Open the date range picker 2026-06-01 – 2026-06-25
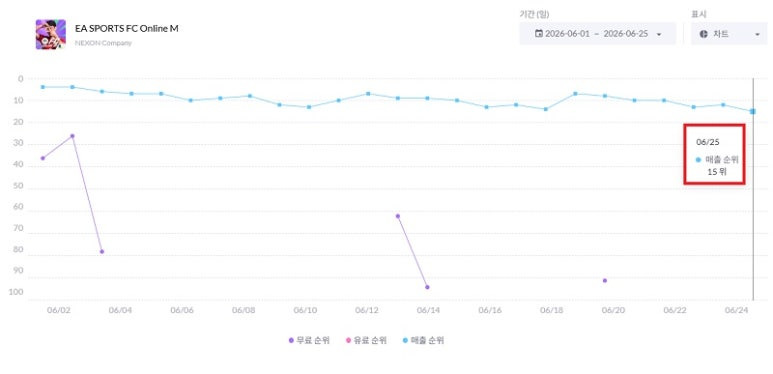The height and width of the screenshot is (374, 773). click(597, 34)
